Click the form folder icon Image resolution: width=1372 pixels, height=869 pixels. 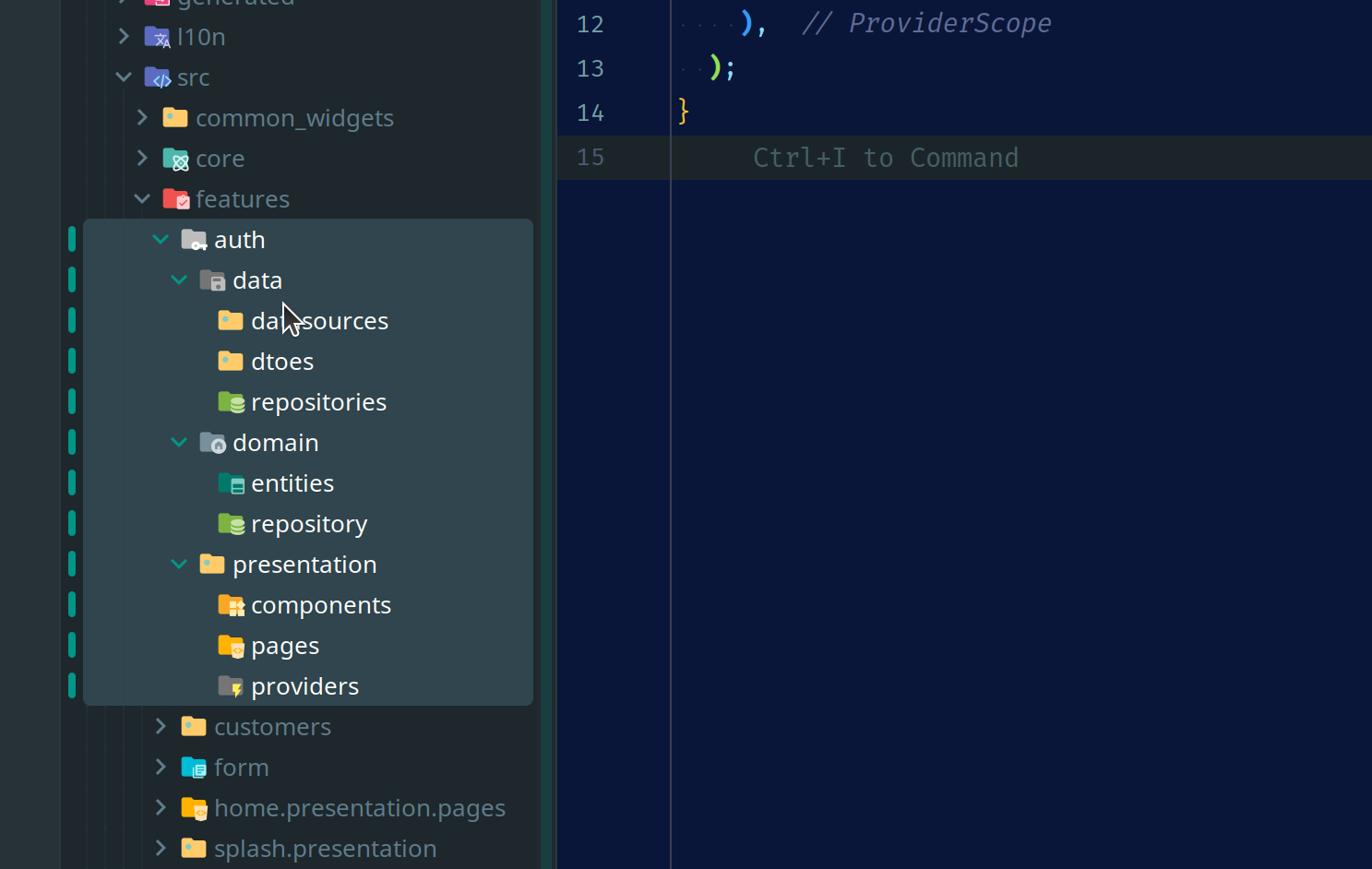(x=194, y=767)
